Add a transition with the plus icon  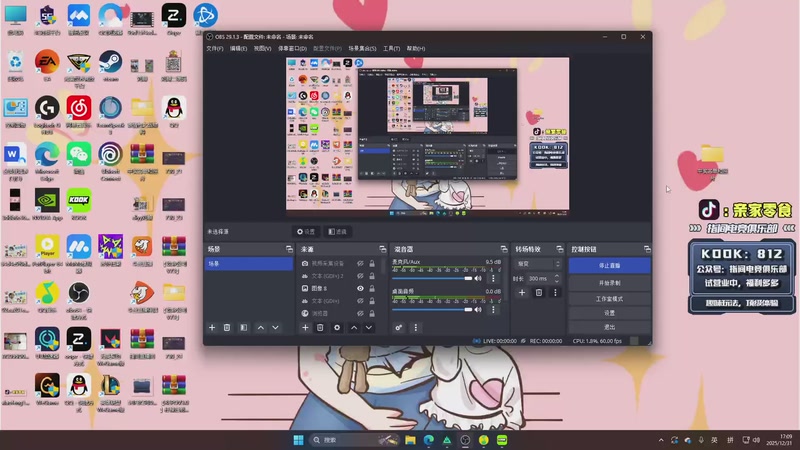(521, 292)
